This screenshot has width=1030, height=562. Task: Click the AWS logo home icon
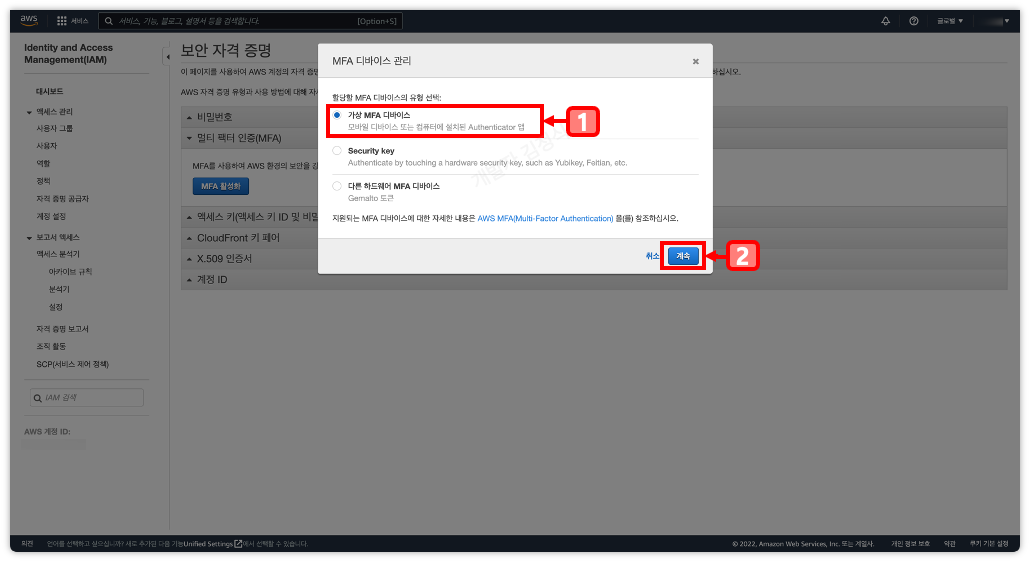point(29,20)
